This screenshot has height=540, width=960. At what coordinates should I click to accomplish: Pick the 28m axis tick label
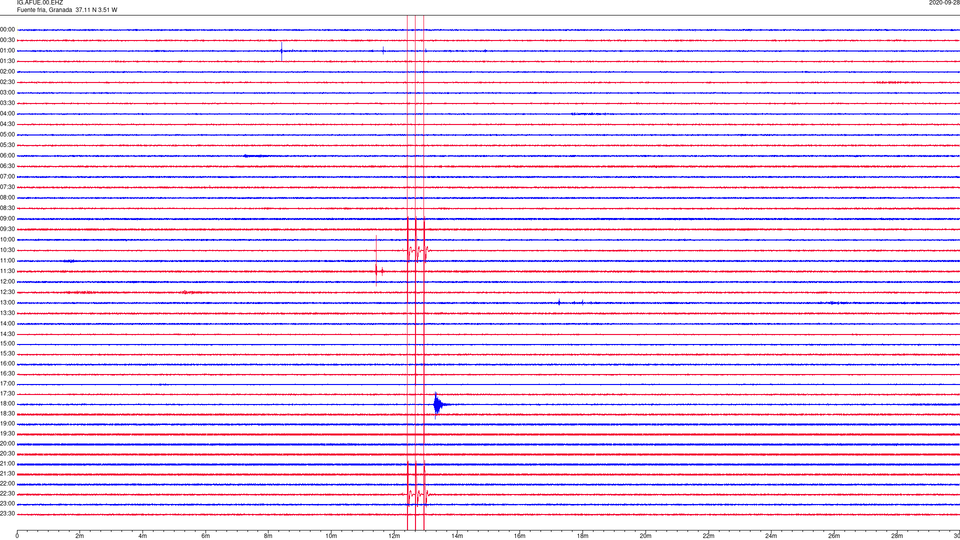pos(897,536)
